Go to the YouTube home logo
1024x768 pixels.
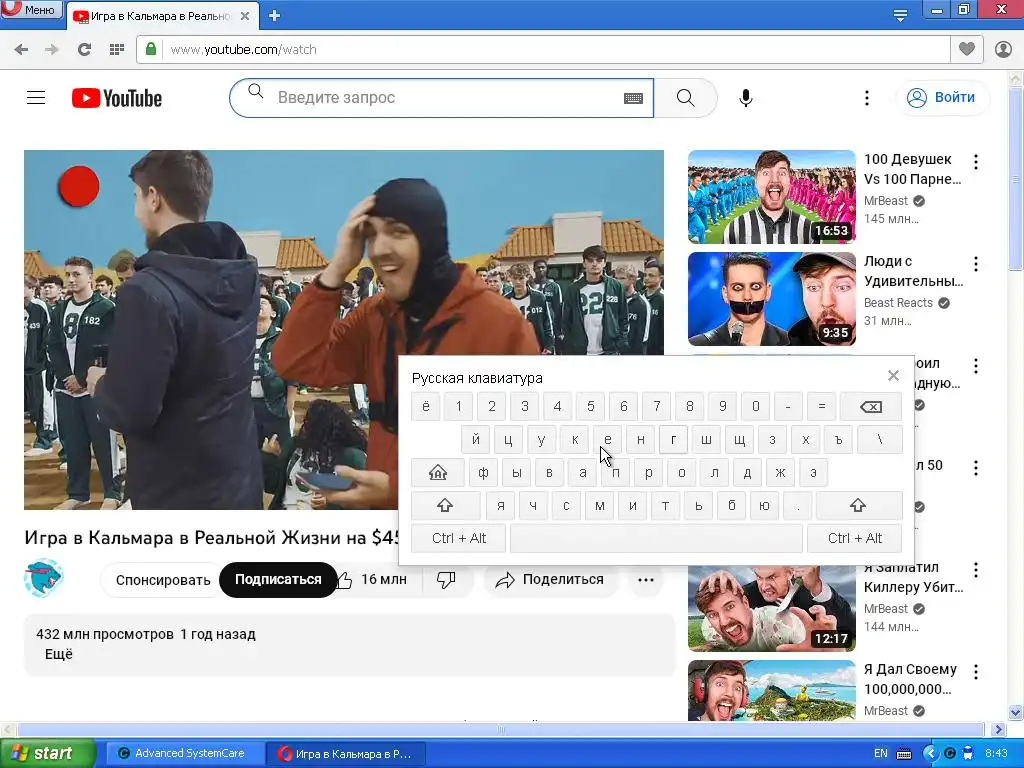[117, 98]
